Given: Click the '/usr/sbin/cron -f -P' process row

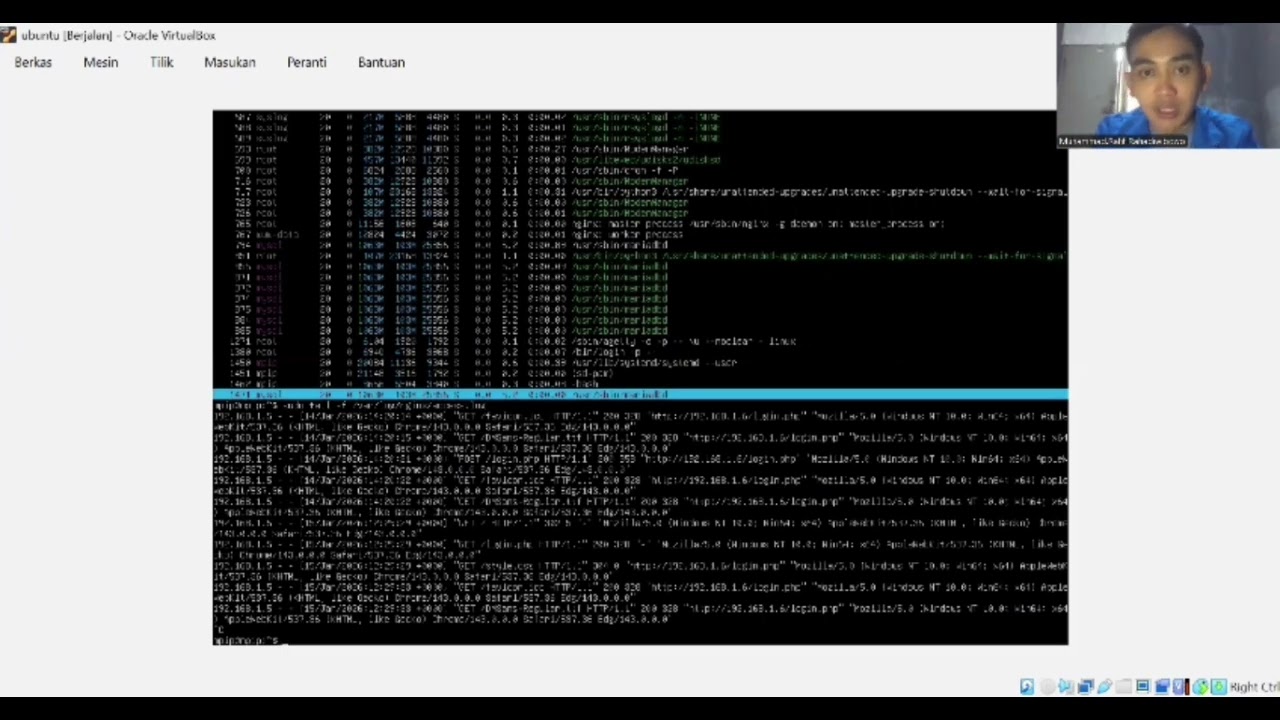Looking at the screenshot, I should pos(640,171).
